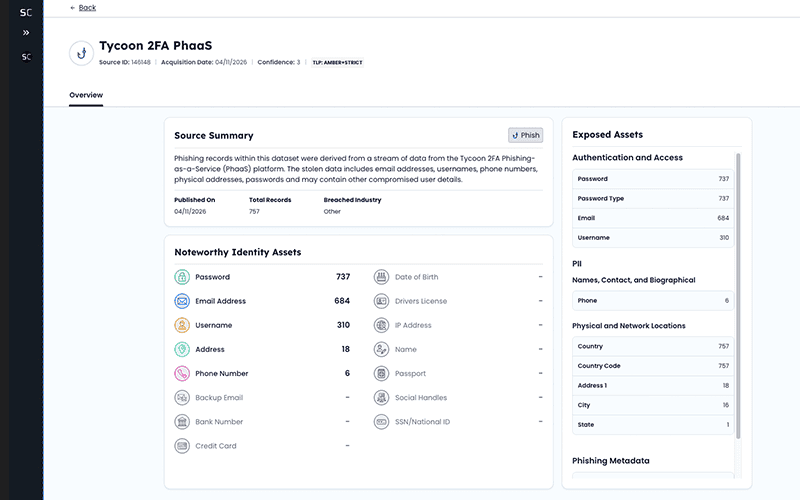The width and height of the screenshot is (800, 500).
Task: Select the Address 1 row
Action: point(653,386)
